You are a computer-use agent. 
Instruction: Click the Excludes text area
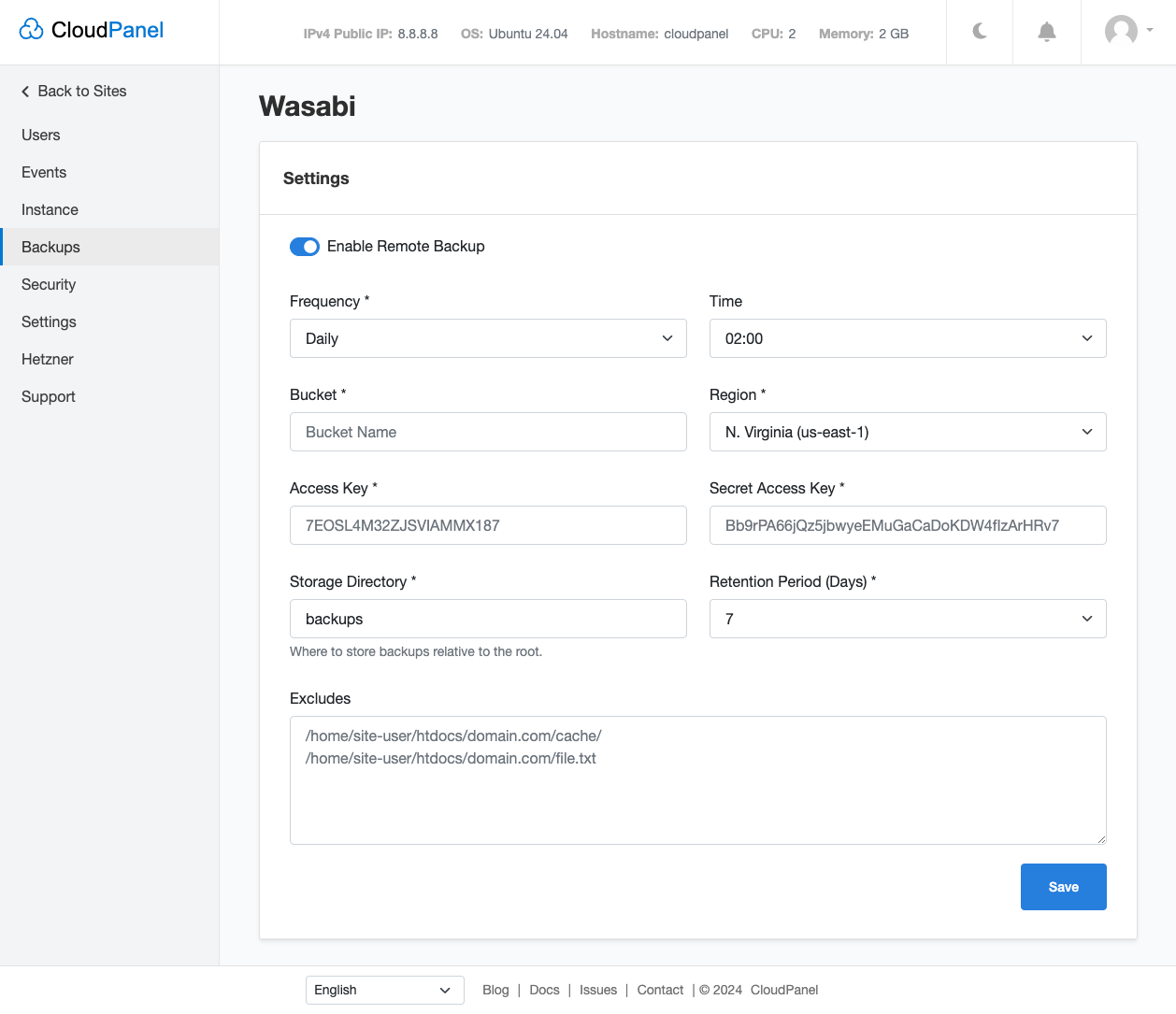click(697, 794)
